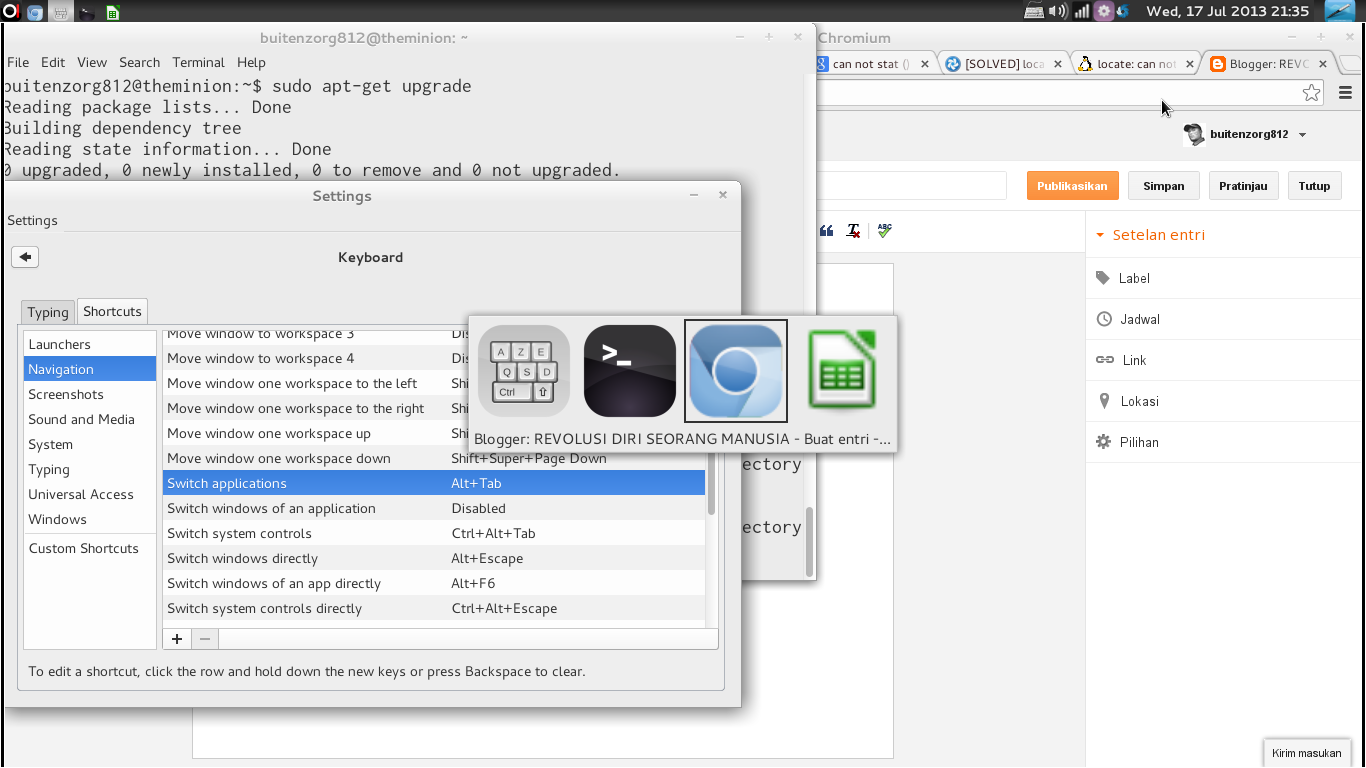Remove formatting with the crossed T icon
Viewport: 1366px width, 768px height.
(853, 230)
